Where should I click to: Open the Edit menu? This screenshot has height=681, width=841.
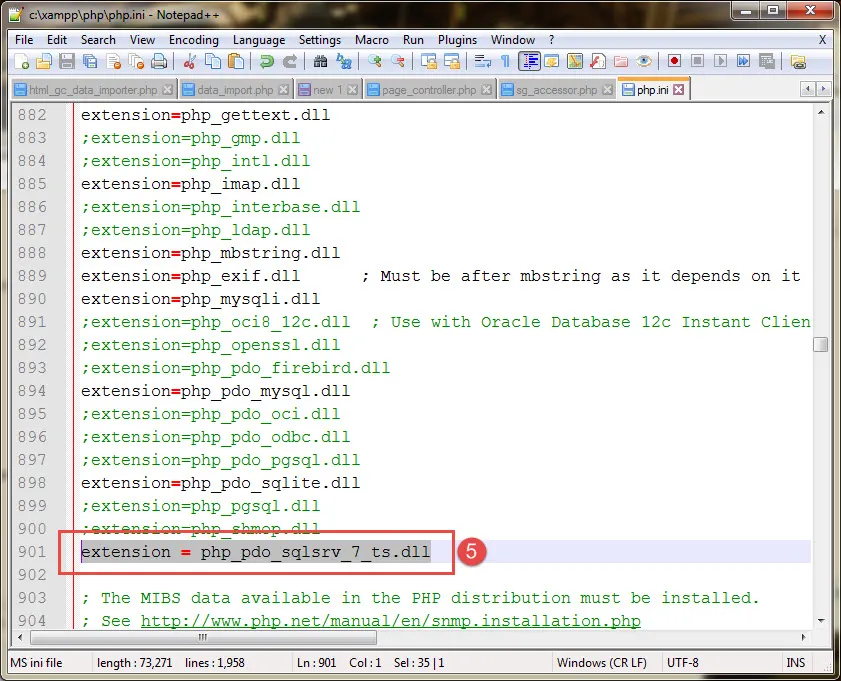pyautogui.click(x=57, y=40)
